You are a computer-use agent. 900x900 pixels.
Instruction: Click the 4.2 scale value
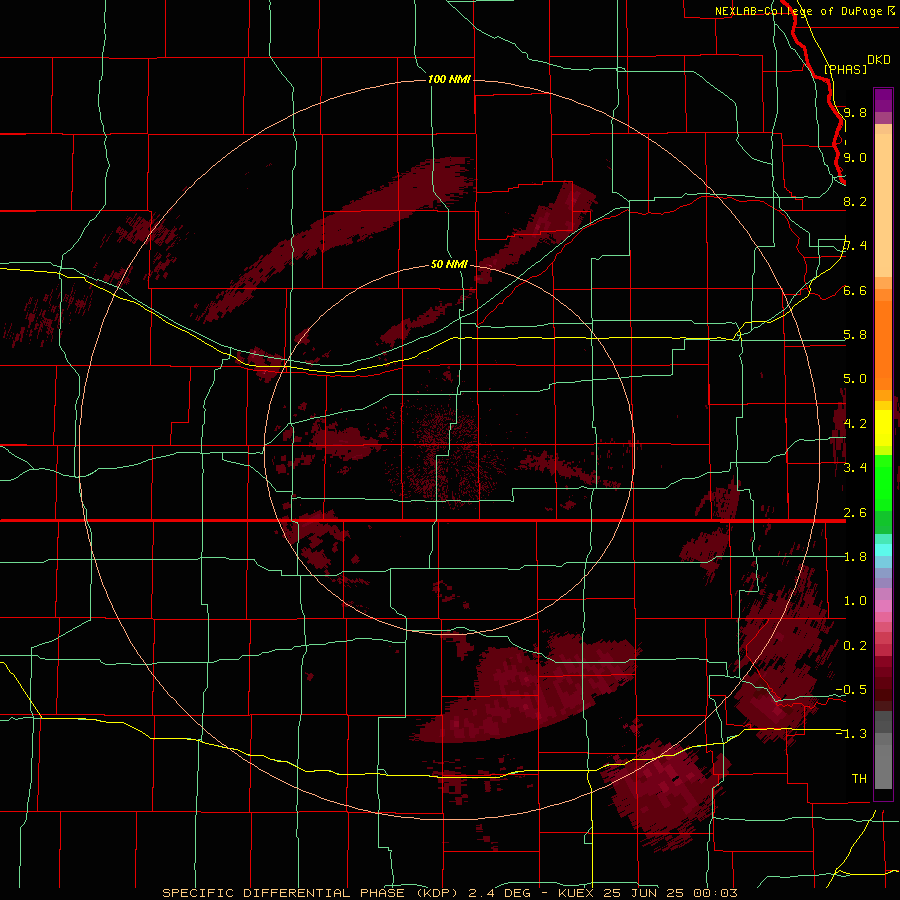click(x=855, y=424)
